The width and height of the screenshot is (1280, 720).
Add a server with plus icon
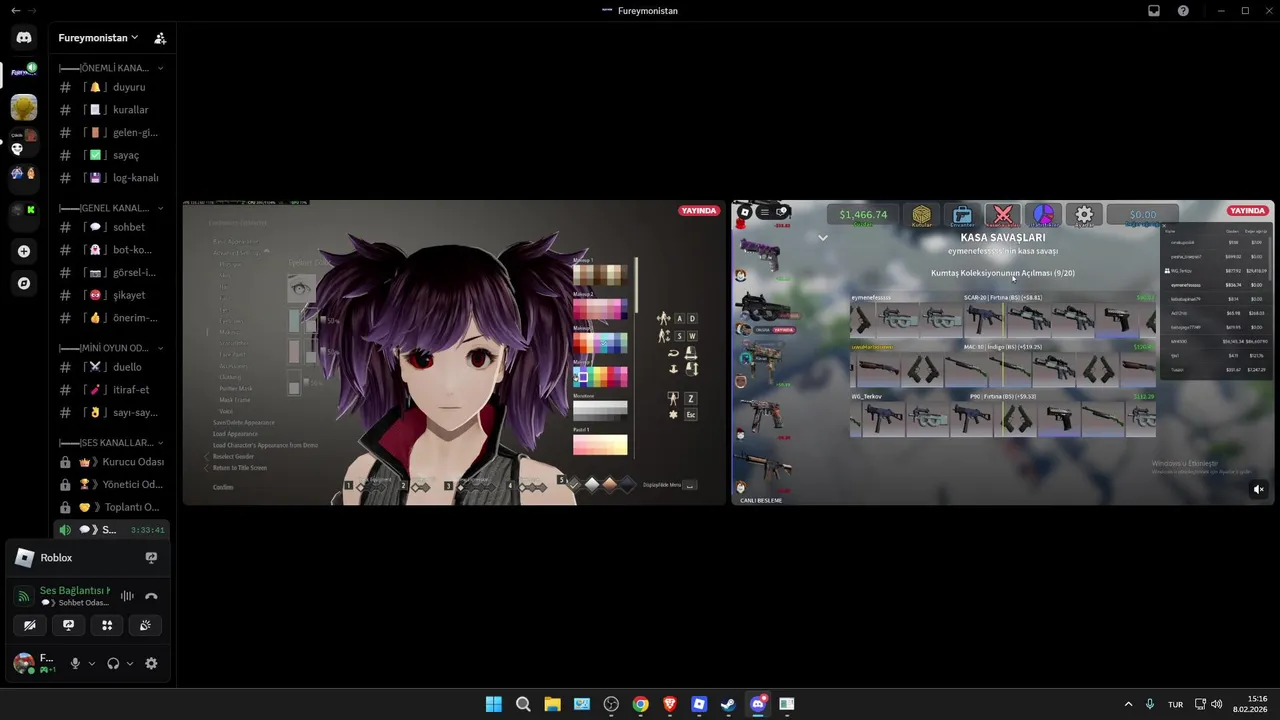(x=24, y=251)
